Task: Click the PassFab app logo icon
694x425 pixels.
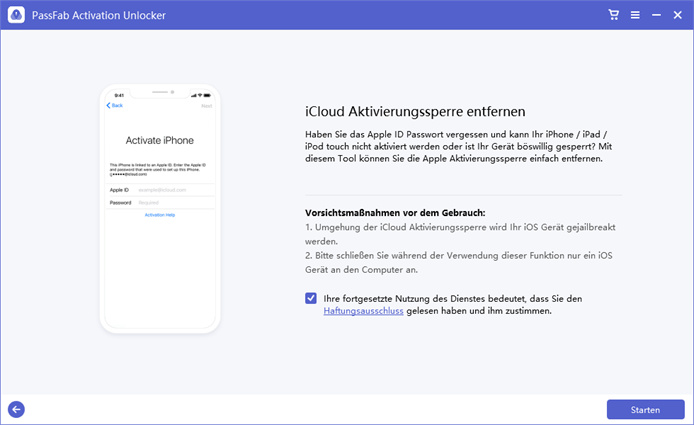Action: point(16,15)
